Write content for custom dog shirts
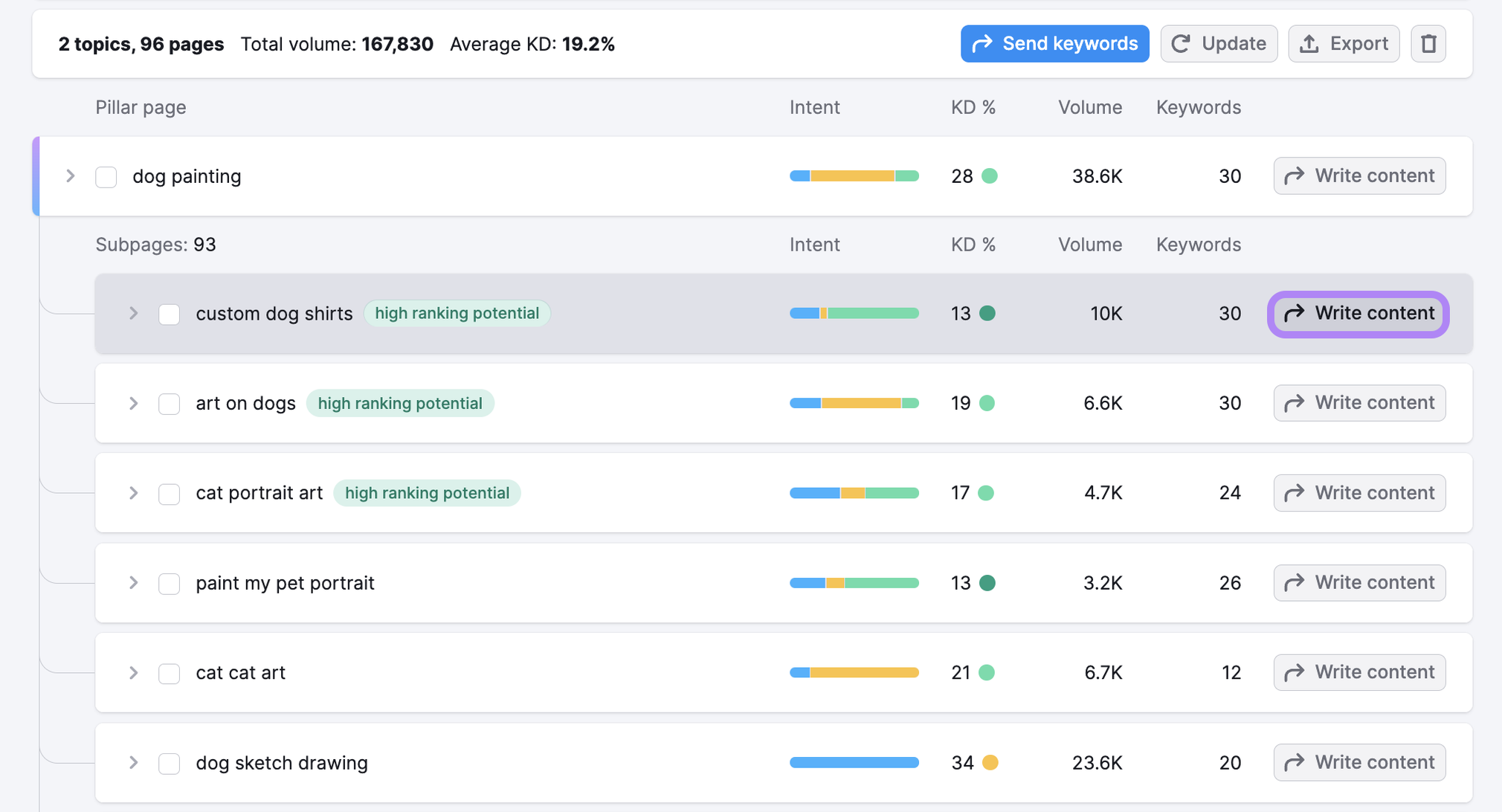 point(1359,314)
